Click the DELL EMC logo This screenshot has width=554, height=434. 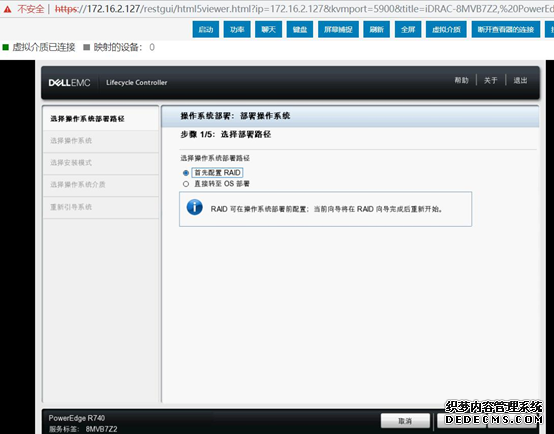click(x=70, y=83)
